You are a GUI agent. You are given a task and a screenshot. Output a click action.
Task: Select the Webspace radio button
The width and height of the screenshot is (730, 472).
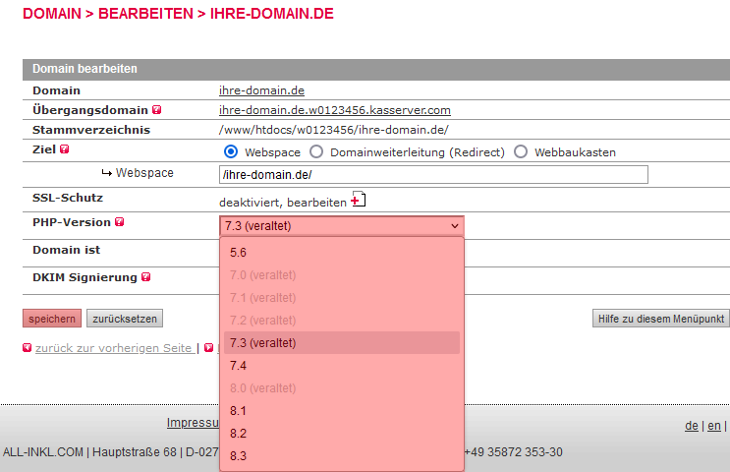pyautogui.click(x=231, y=152)
